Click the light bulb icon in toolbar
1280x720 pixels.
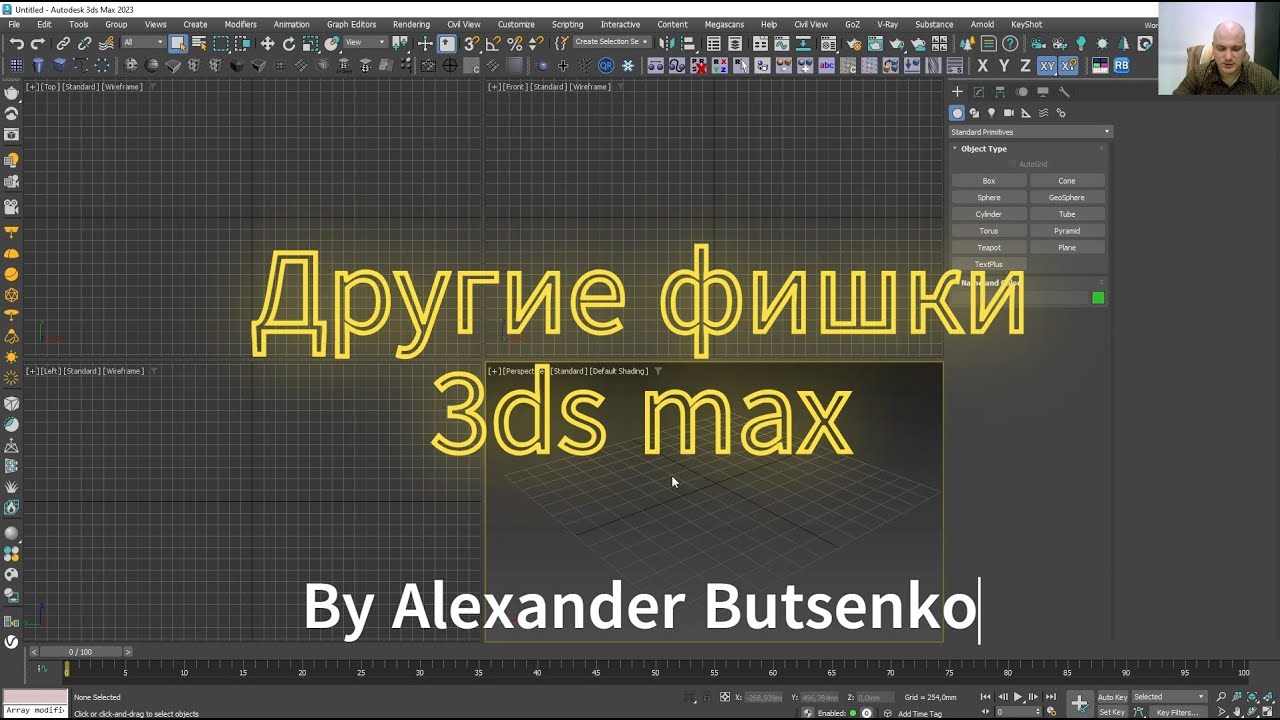1081,44
